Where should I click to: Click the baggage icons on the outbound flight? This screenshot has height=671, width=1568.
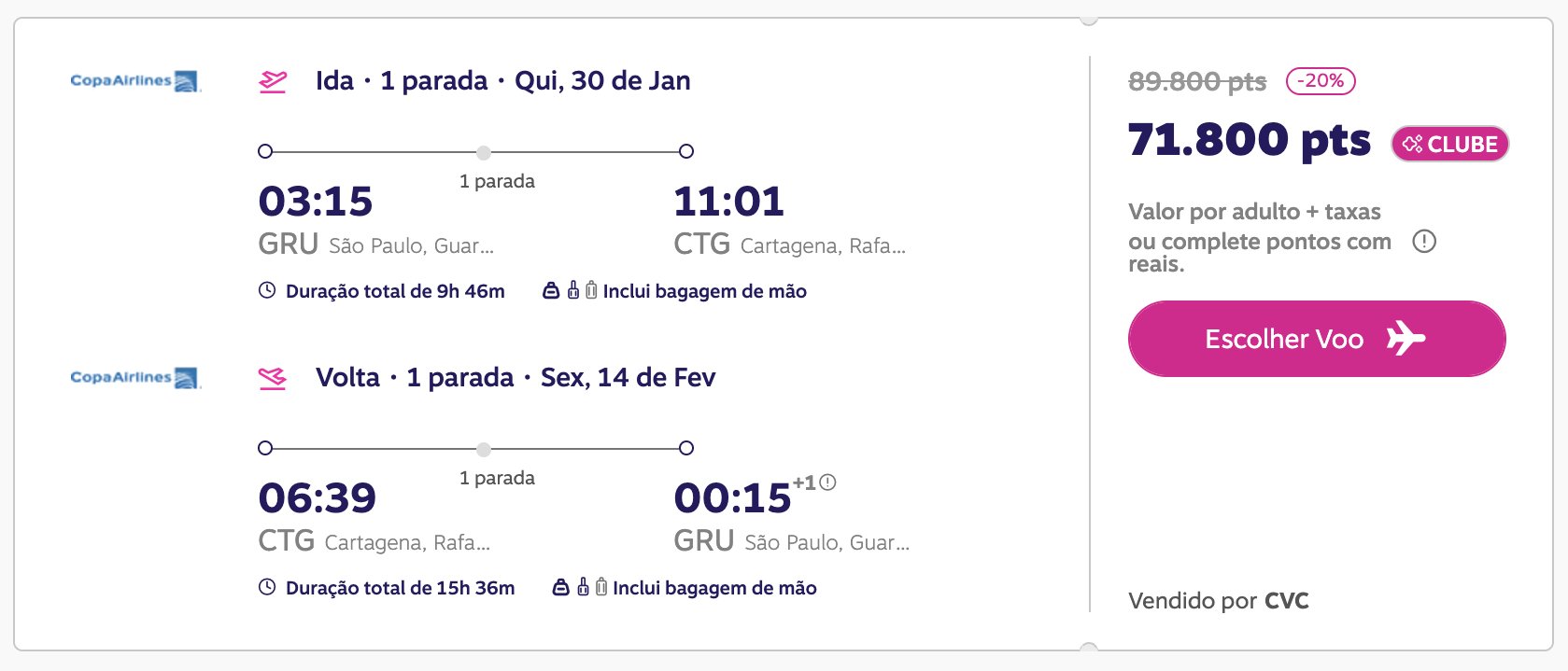point(570,290)
